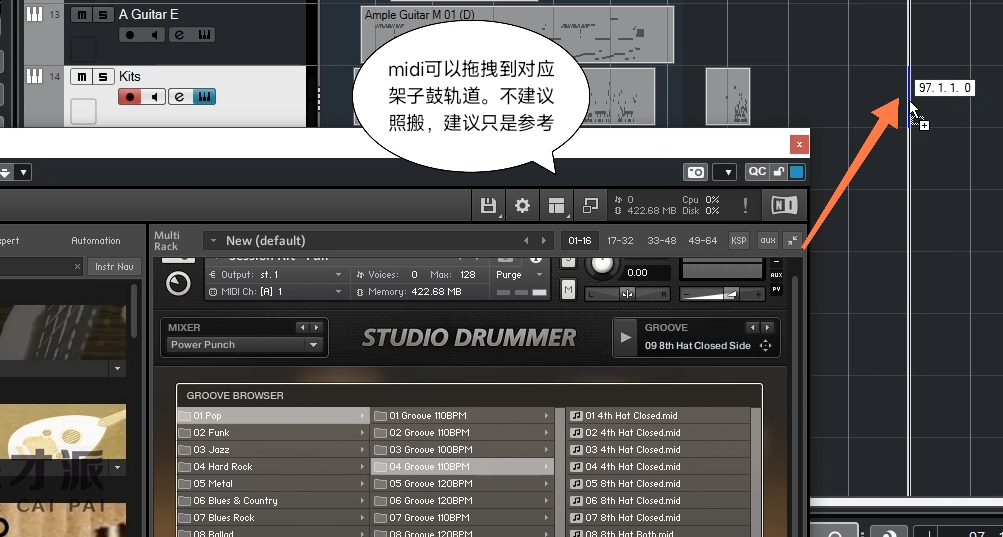Mute the instrument with M button
Viewport: 1003px width, 537px height.
tap(568, 290)
